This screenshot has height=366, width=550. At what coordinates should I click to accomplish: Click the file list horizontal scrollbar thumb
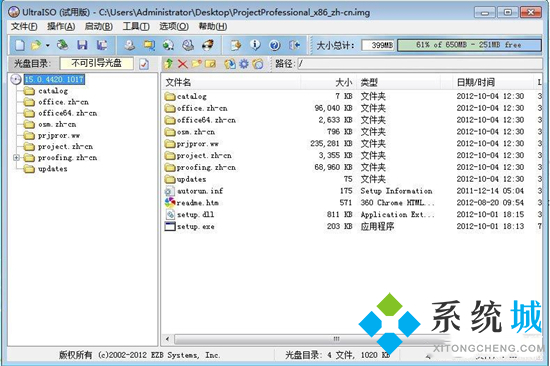coord(313,339)
